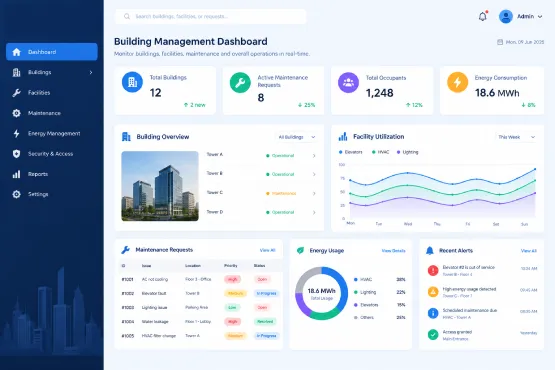Click the Sun data point on Elevators line
This screenshot has width=555, height=370.
point(535,169)
